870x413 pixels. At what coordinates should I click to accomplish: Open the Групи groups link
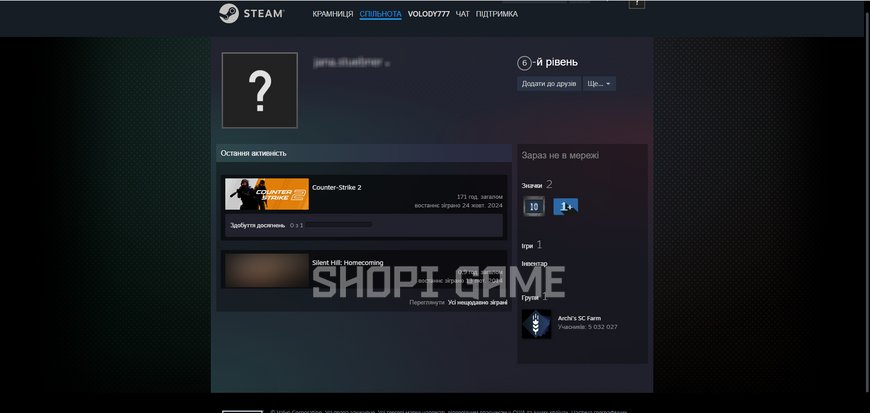click(530, 298)
